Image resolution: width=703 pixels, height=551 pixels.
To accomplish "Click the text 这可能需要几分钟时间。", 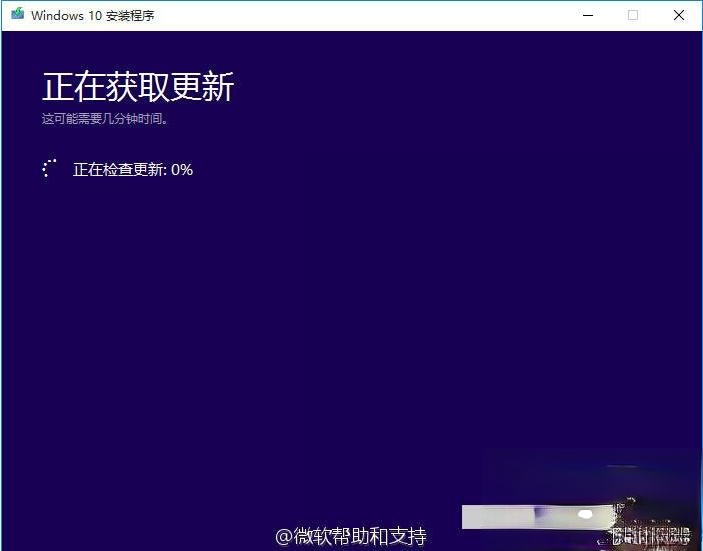I will click(105, 119).
